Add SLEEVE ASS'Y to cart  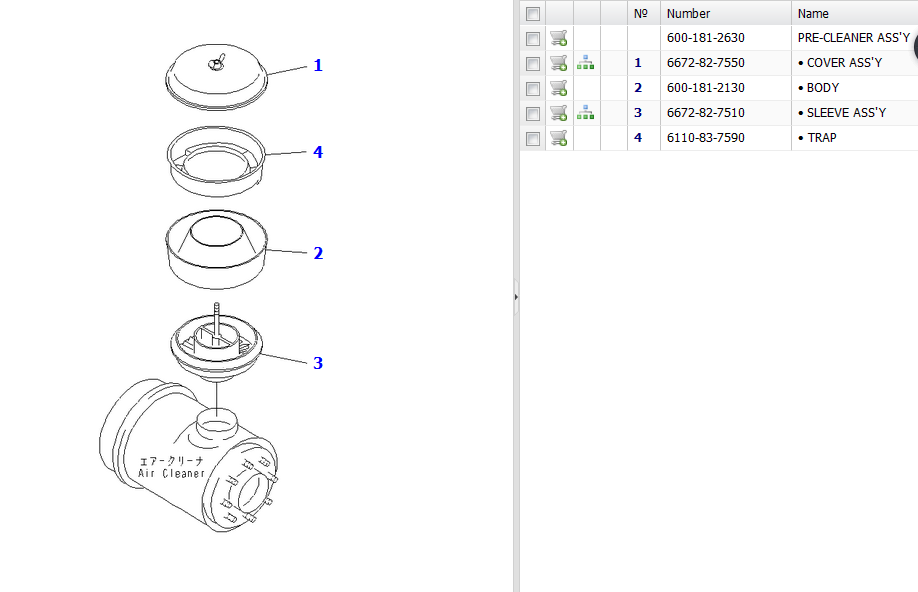point(559,113)
